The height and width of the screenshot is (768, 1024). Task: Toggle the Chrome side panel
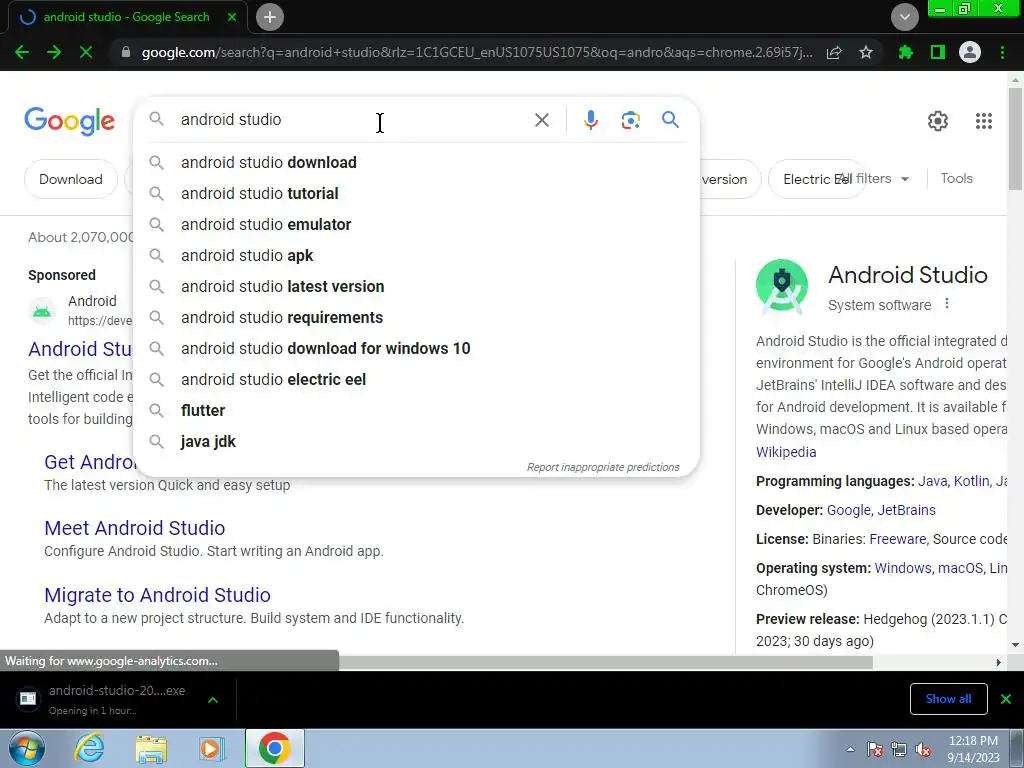click(938, 52)
